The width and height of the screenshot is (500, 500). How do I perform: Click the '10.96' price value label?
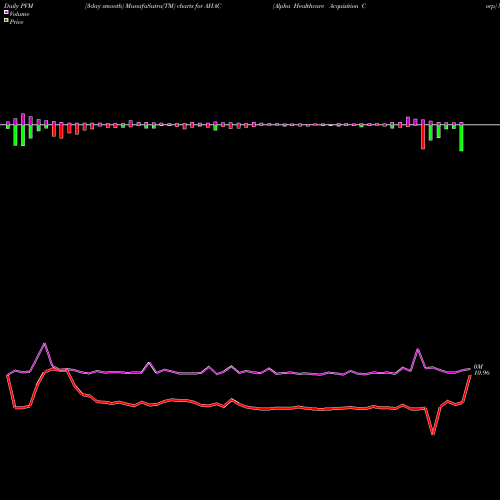[482, 373]
